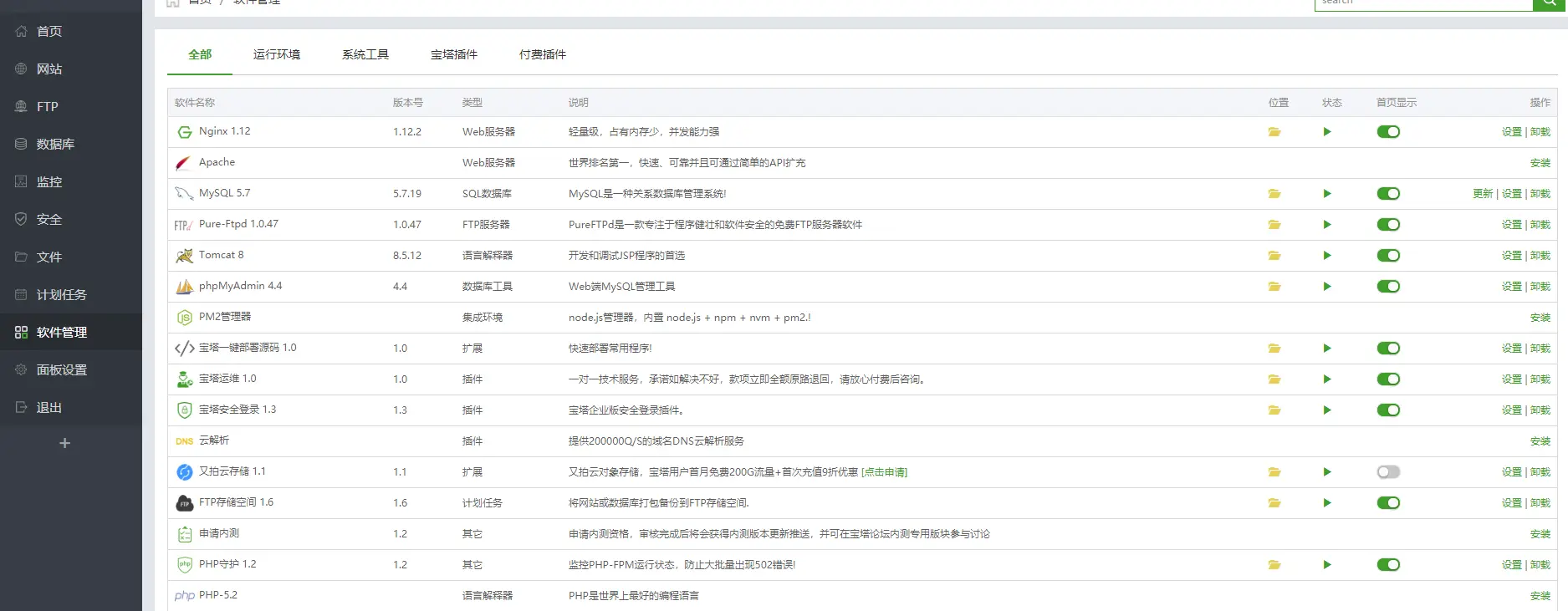Open the Nginx 1.12 folder location icon
The width and height of the screenshot is (1568, 611).
[x=1274, y=132]
